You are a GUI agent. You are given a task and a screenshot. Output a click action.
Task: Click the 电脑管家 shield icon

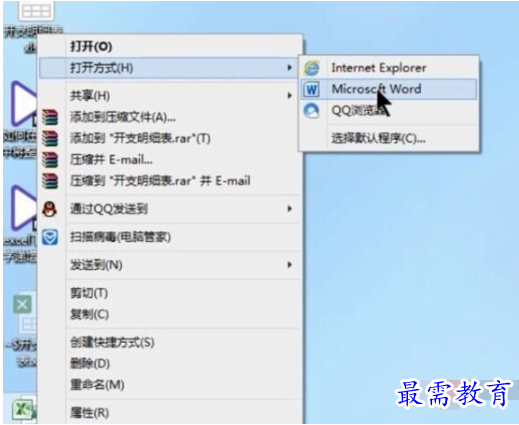[x=50, y=237]
